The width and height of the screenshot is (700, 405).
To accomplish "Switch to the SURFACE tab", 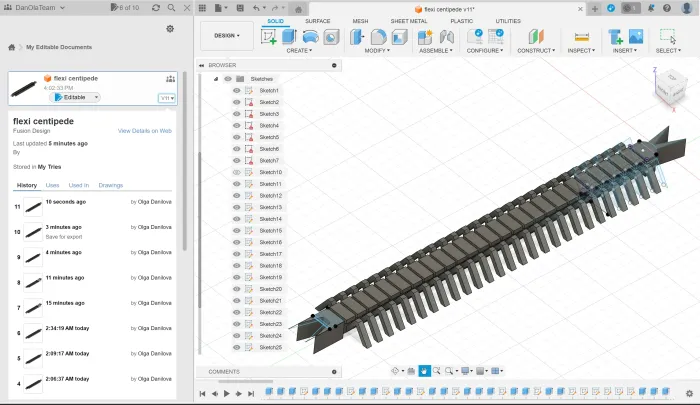I will pos(317,21).
